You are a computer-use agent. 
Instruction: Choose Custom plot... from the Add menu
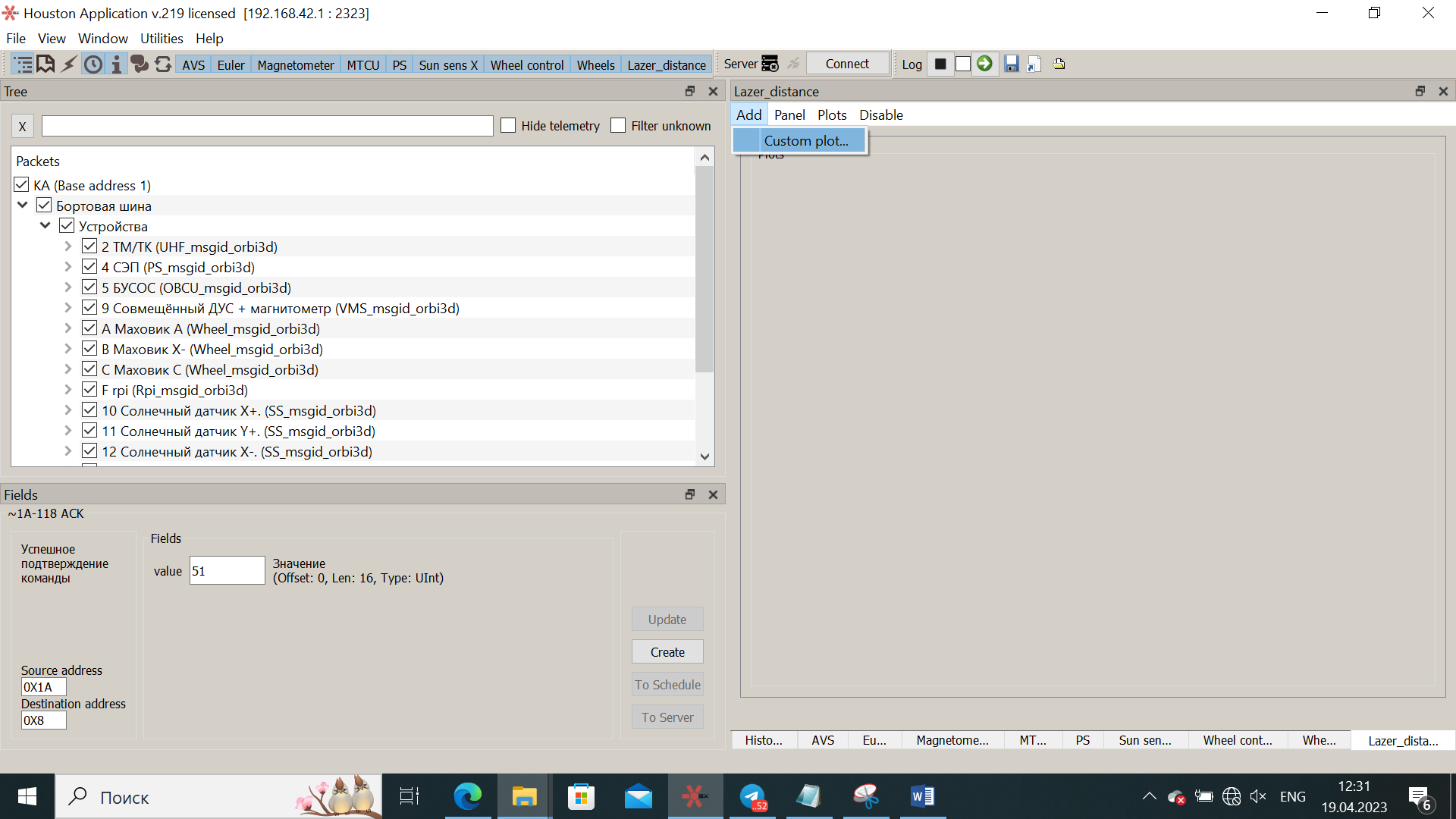pos(805,140)
